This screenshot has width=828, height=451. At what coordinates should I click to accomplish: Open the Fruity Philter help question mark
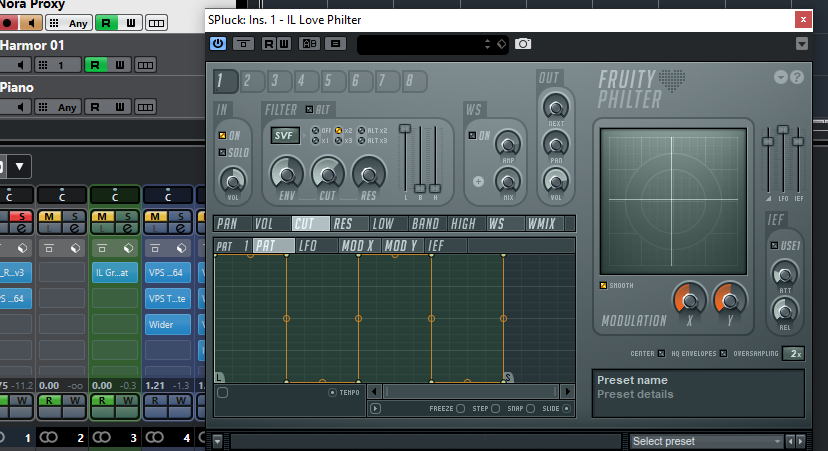coord(797,77)
